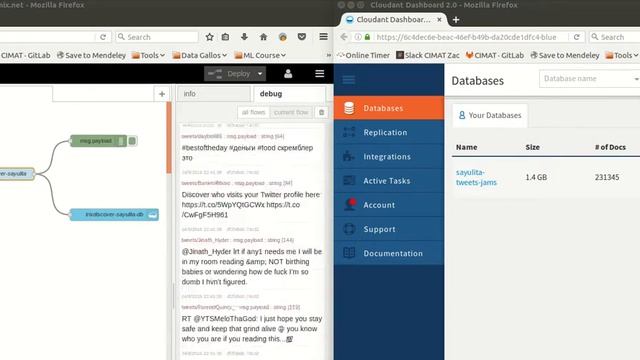Image resolution: width=640 pixels, height=360 pixels.
Task: Toggle the msg.payload debug node button
Action: click(x=132, y=141)
